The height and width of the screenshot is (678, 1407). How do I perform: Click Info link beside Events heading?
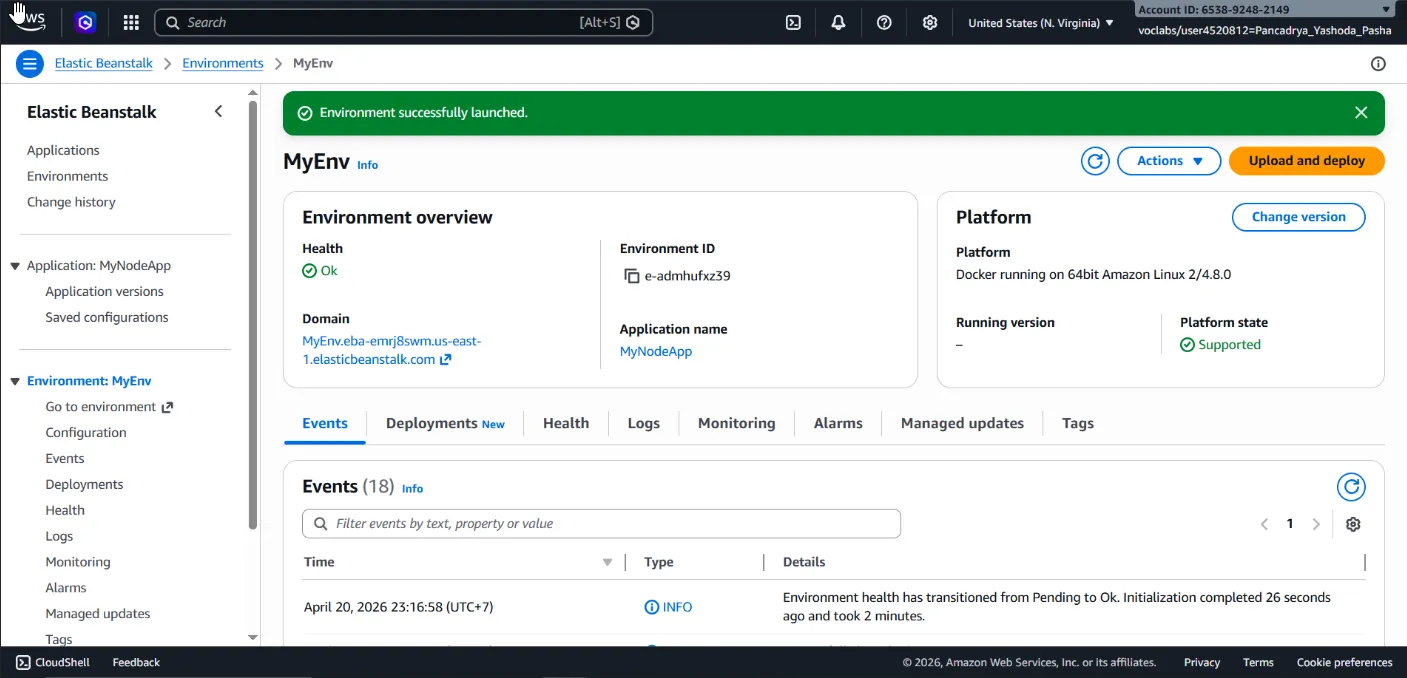click(x=412, y=489)
